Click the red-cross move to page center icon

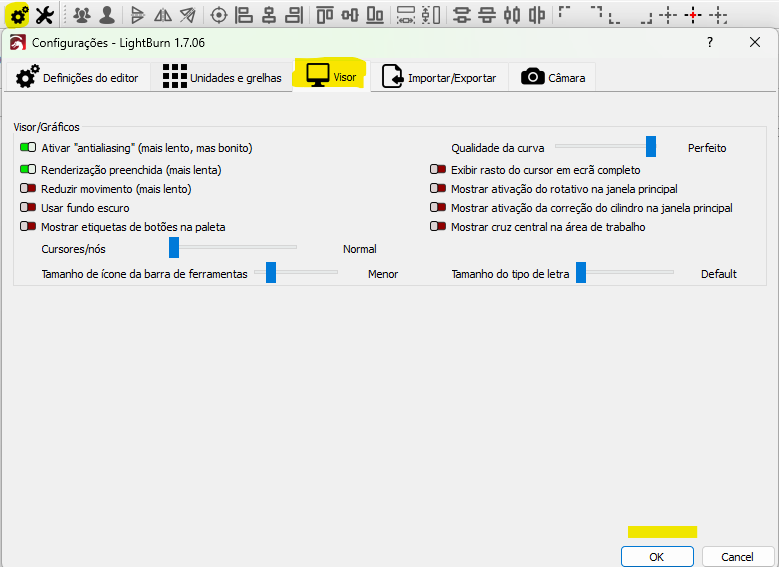[x=692, y=15]
